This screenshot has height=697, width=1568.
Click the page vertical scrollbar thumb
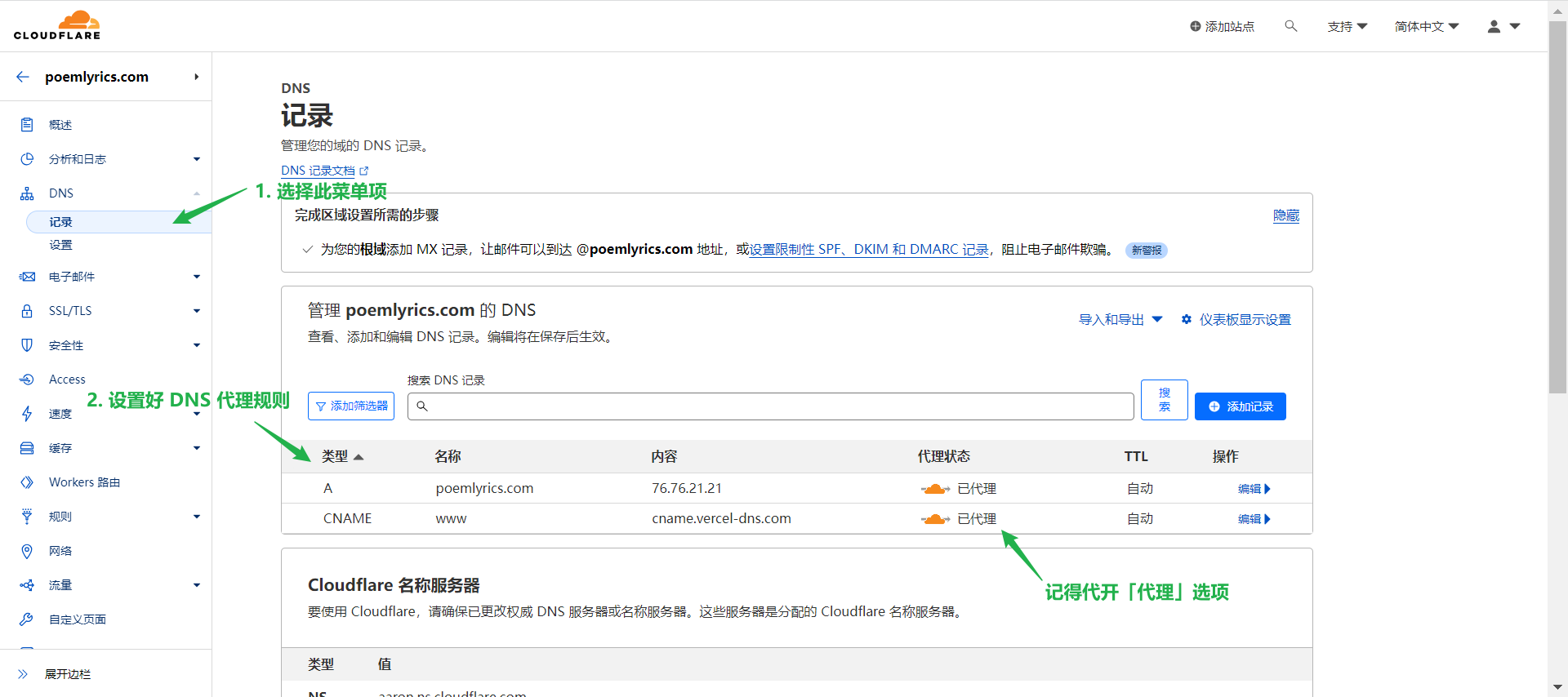point(1557,208)
